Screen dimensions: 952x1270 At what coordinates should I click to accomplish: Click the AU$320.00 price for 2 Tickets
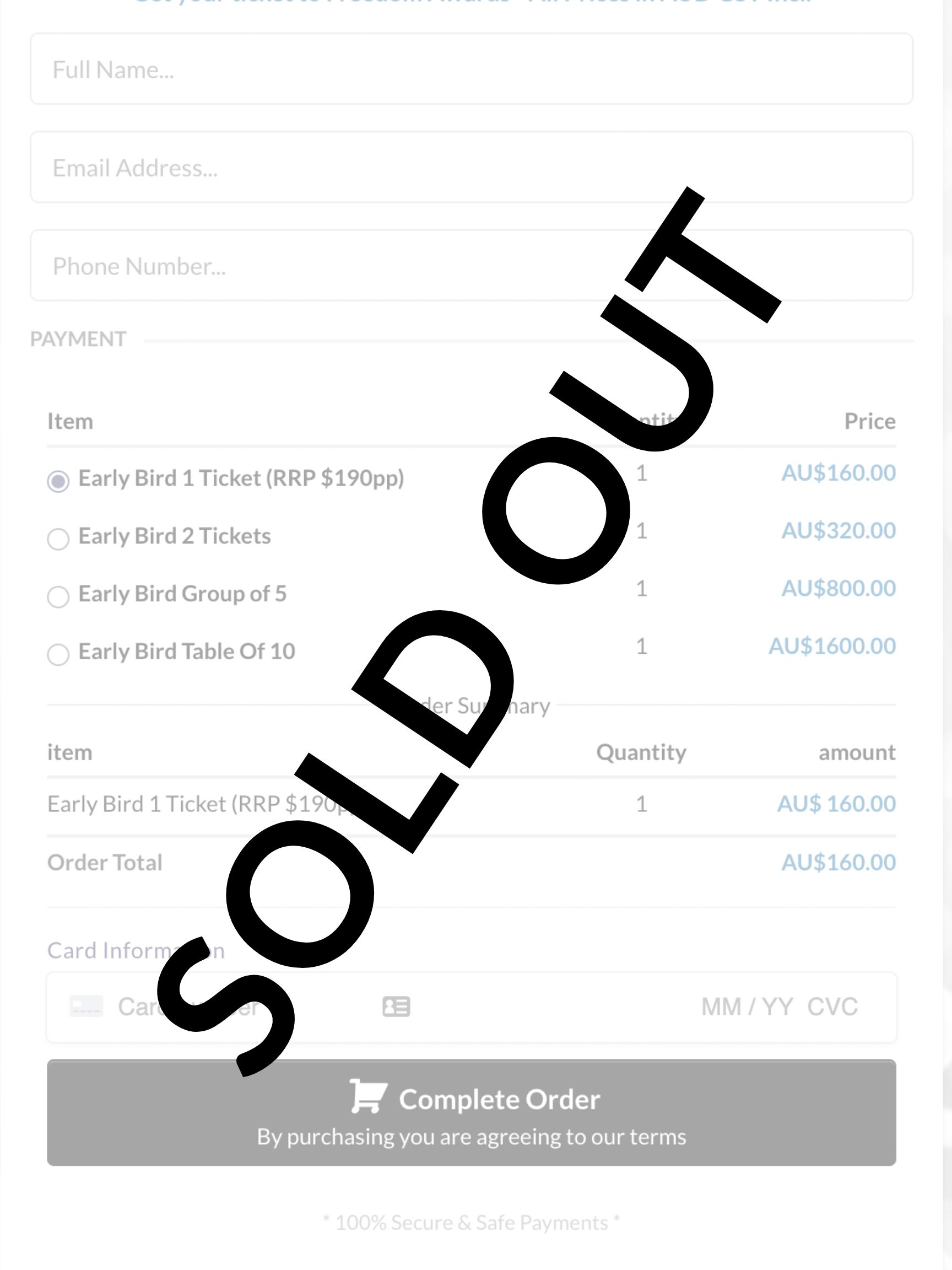coord(839,530)
